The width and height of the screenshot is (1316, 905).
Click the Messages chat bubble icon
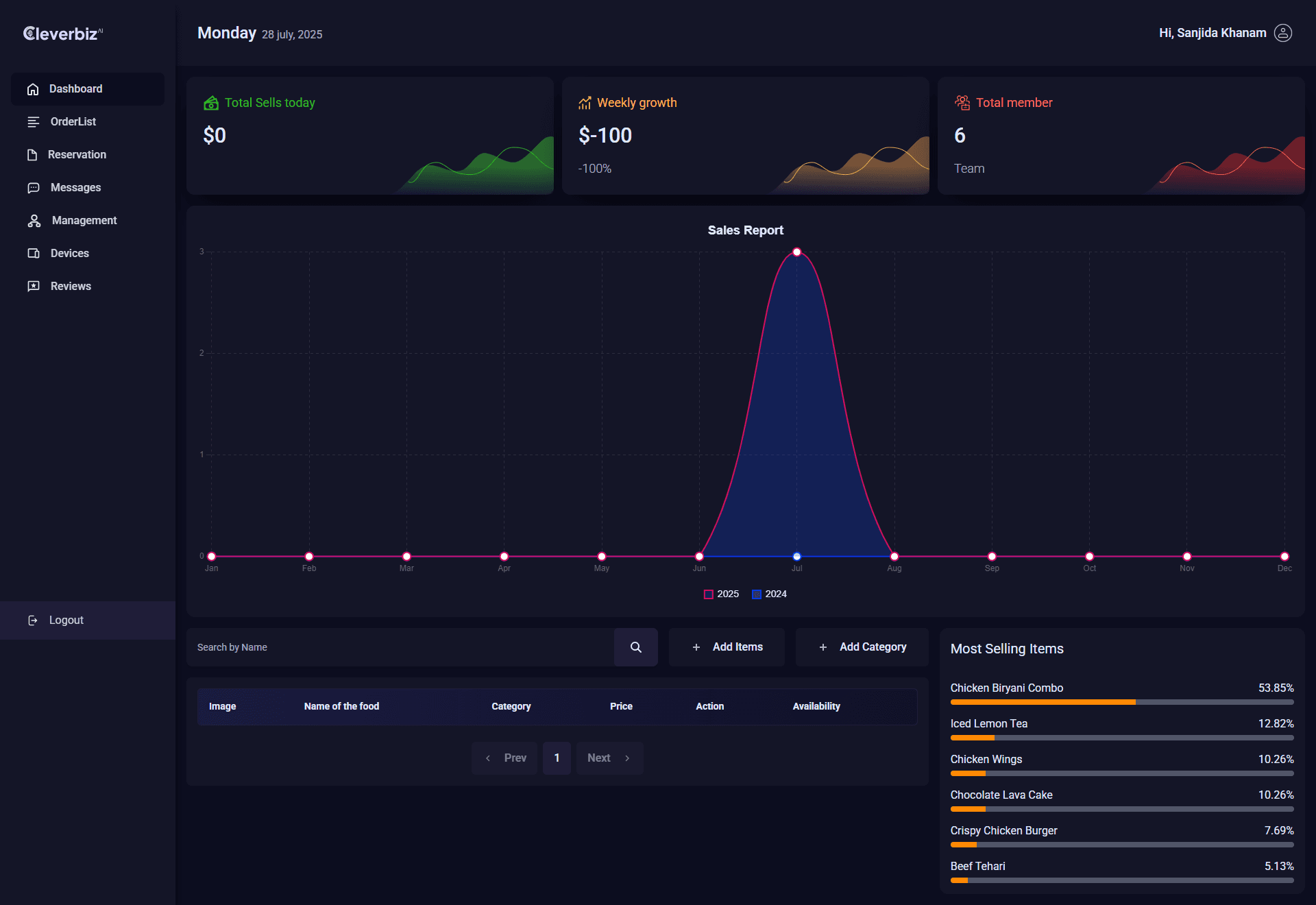coord(33,188)
